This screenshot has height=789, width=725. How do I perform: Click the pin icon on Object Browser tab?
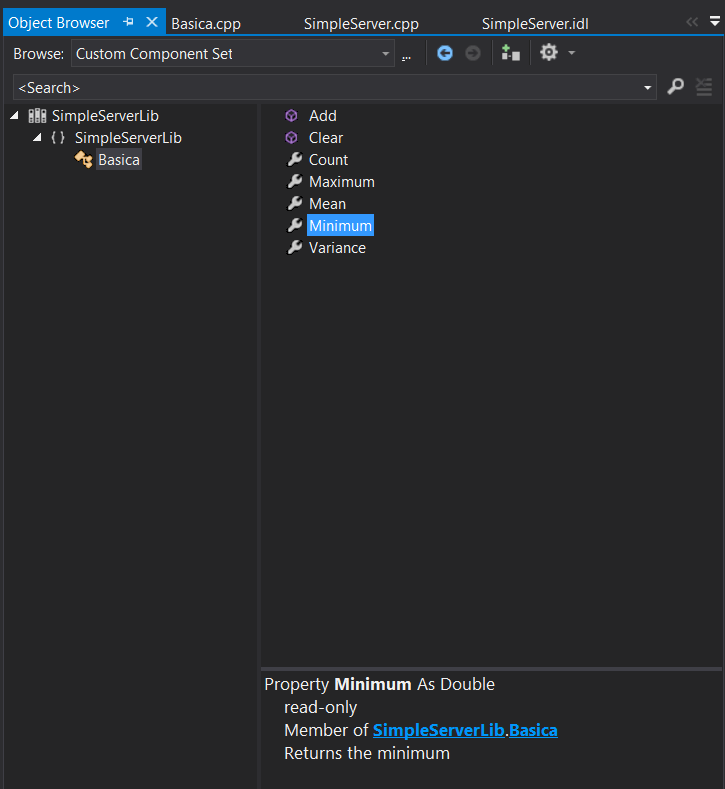pos(128,22)
